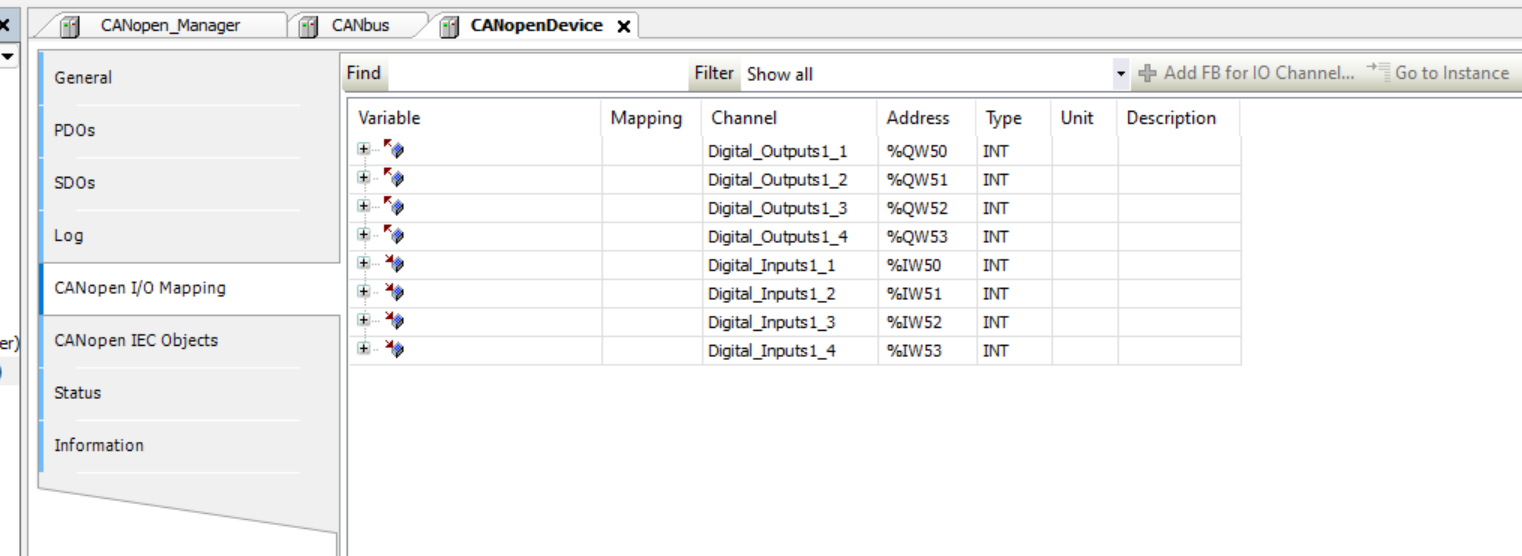The width and height of the screenshot is (1522, 556).
Task: Expand the Digital_Outputs1_2 variable row
Action: tap(364, 177)
